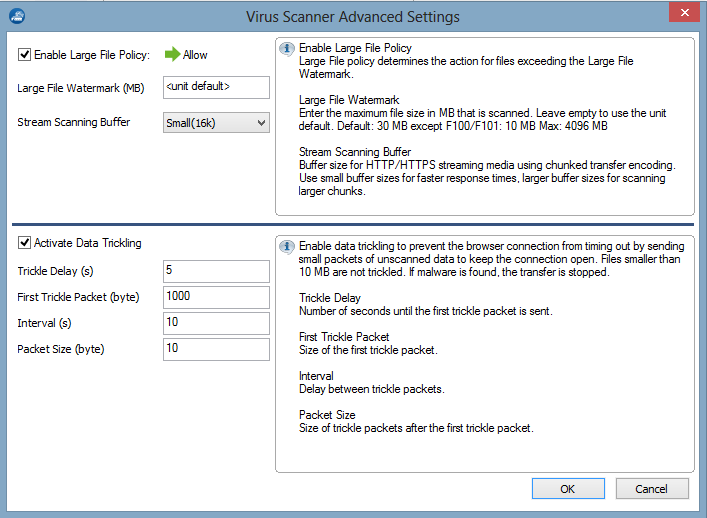Click the Virus Scanner Advanced Settings title text
Viewport: 707px width, 518px height.
353,17
